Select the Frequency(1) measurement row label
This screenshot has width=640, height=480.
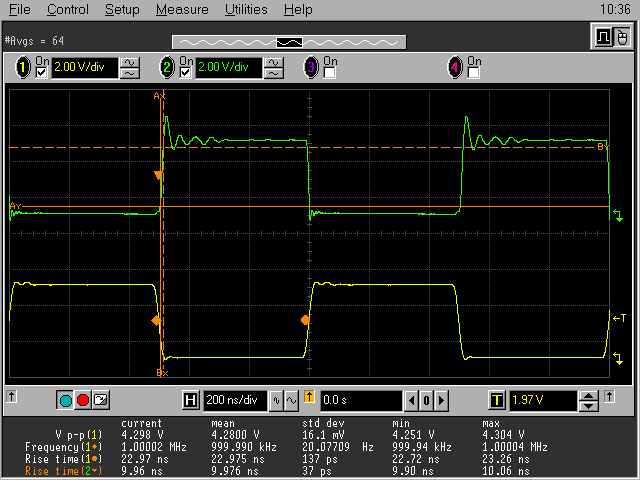point(64,447)
